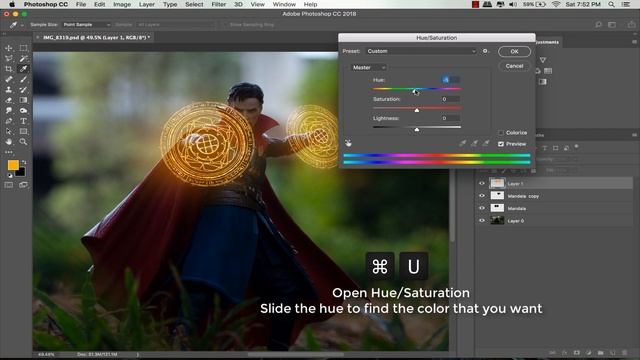Change the screen mode
Image resolution: width=640 pixels, height=360 pixels.
(x=23, y=185)
